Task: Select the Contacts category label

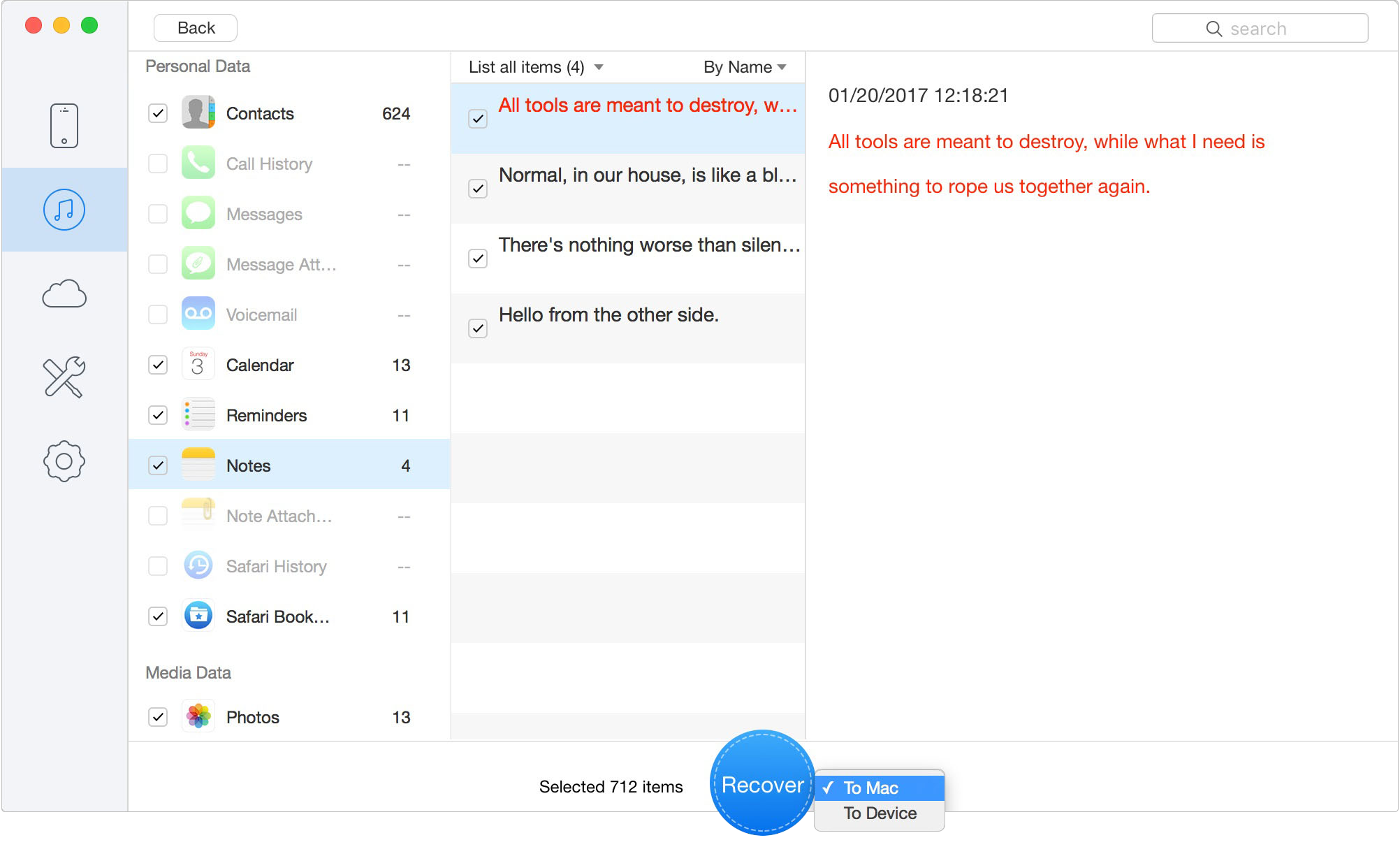Action: pos(260,114)
